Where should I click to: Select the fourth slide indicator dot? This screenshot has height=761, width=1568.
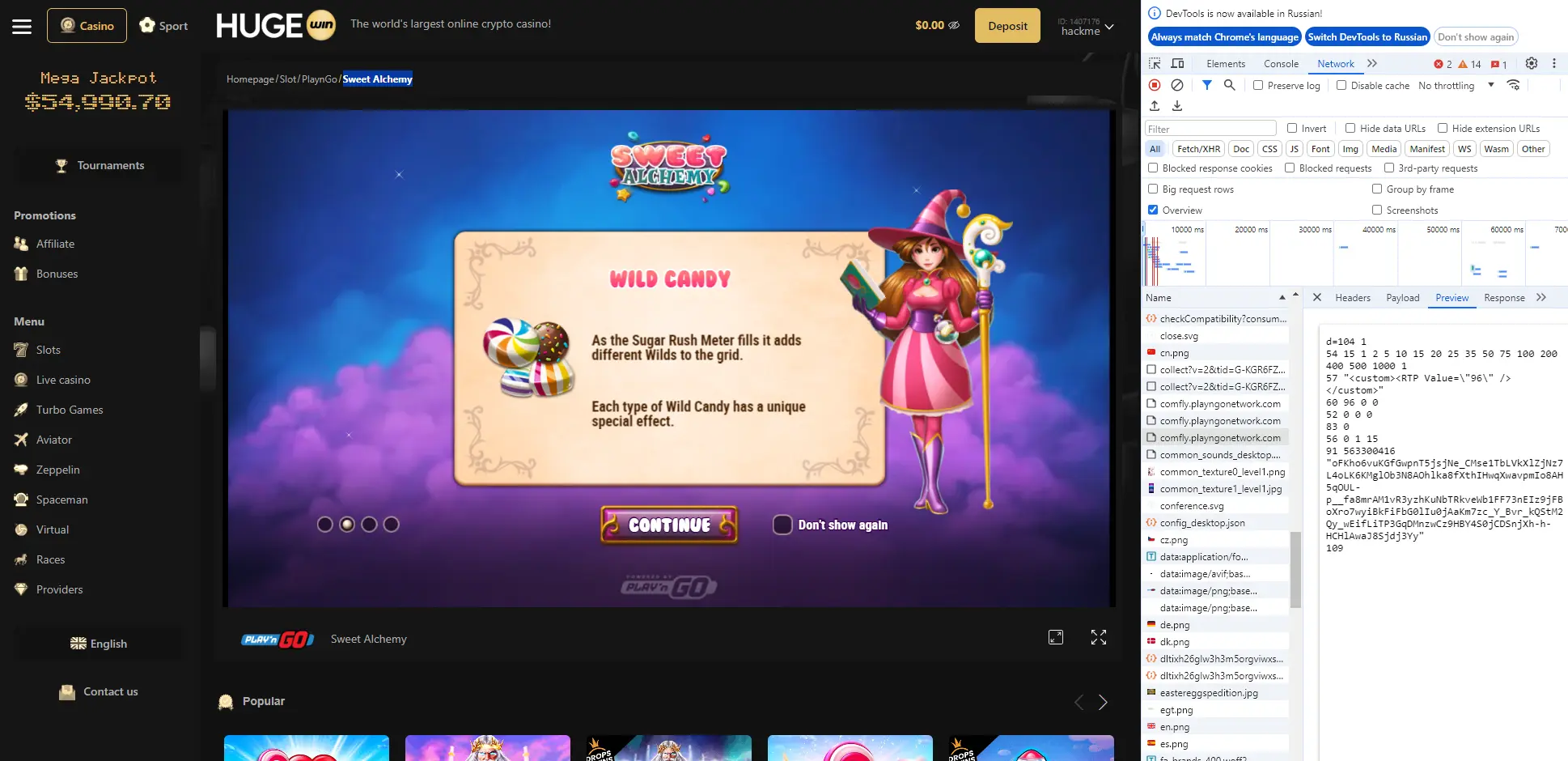click(x=392, y=525)
